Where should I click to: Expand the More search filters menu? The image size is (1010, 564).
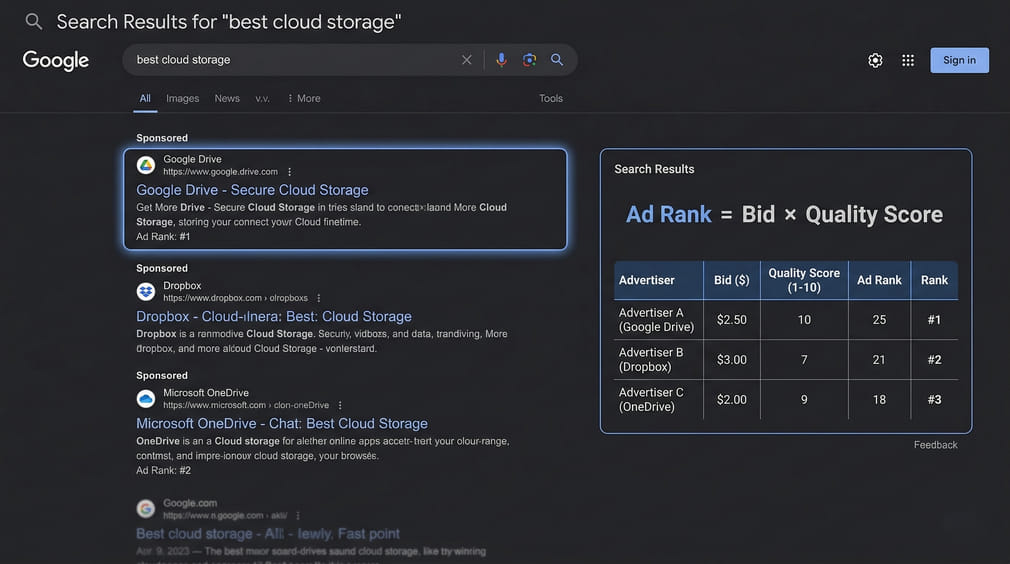point(304,98)
